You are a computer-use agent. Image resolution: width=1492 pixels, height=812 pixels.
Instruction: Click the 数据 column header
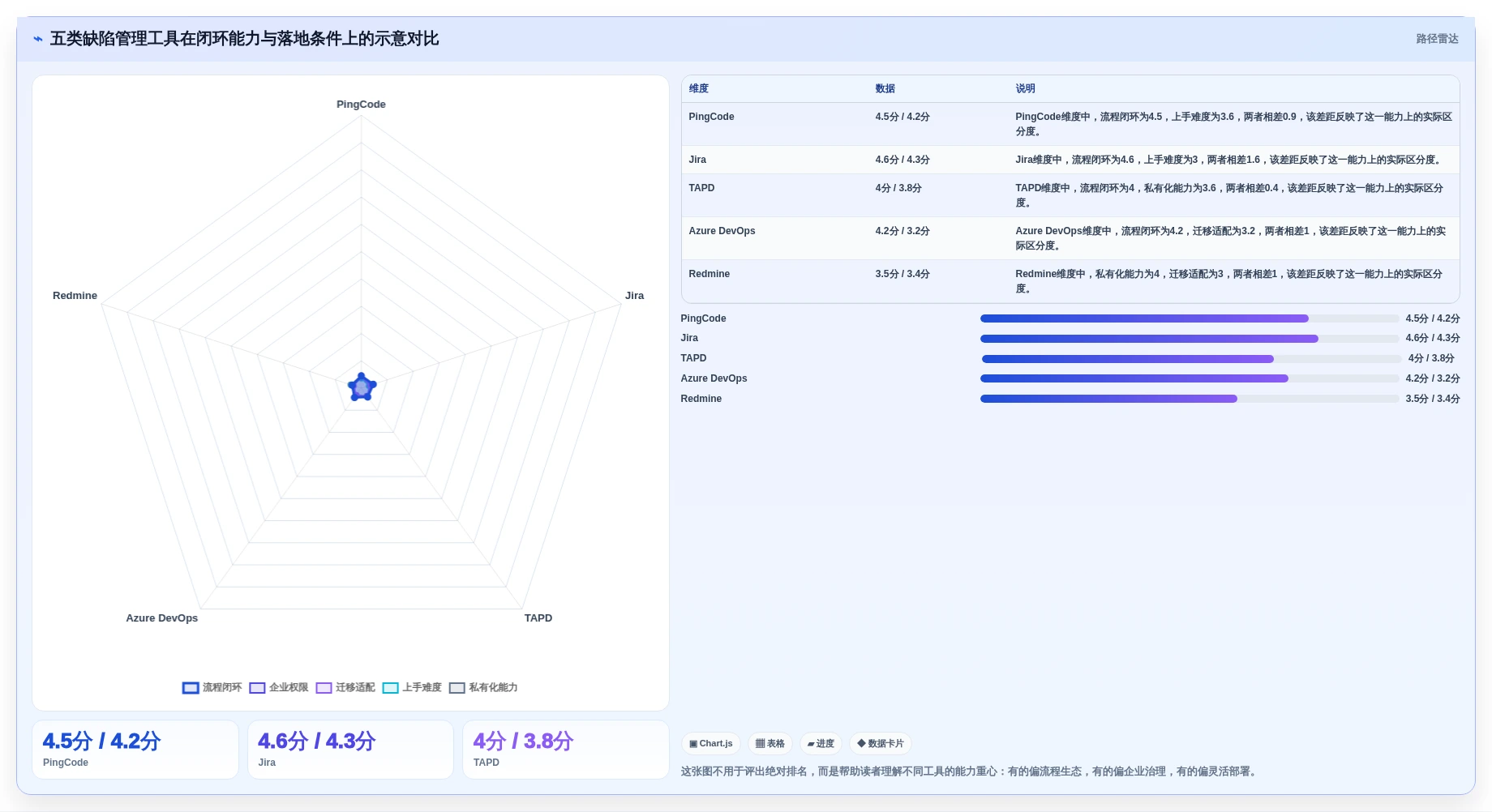(885, 88)
